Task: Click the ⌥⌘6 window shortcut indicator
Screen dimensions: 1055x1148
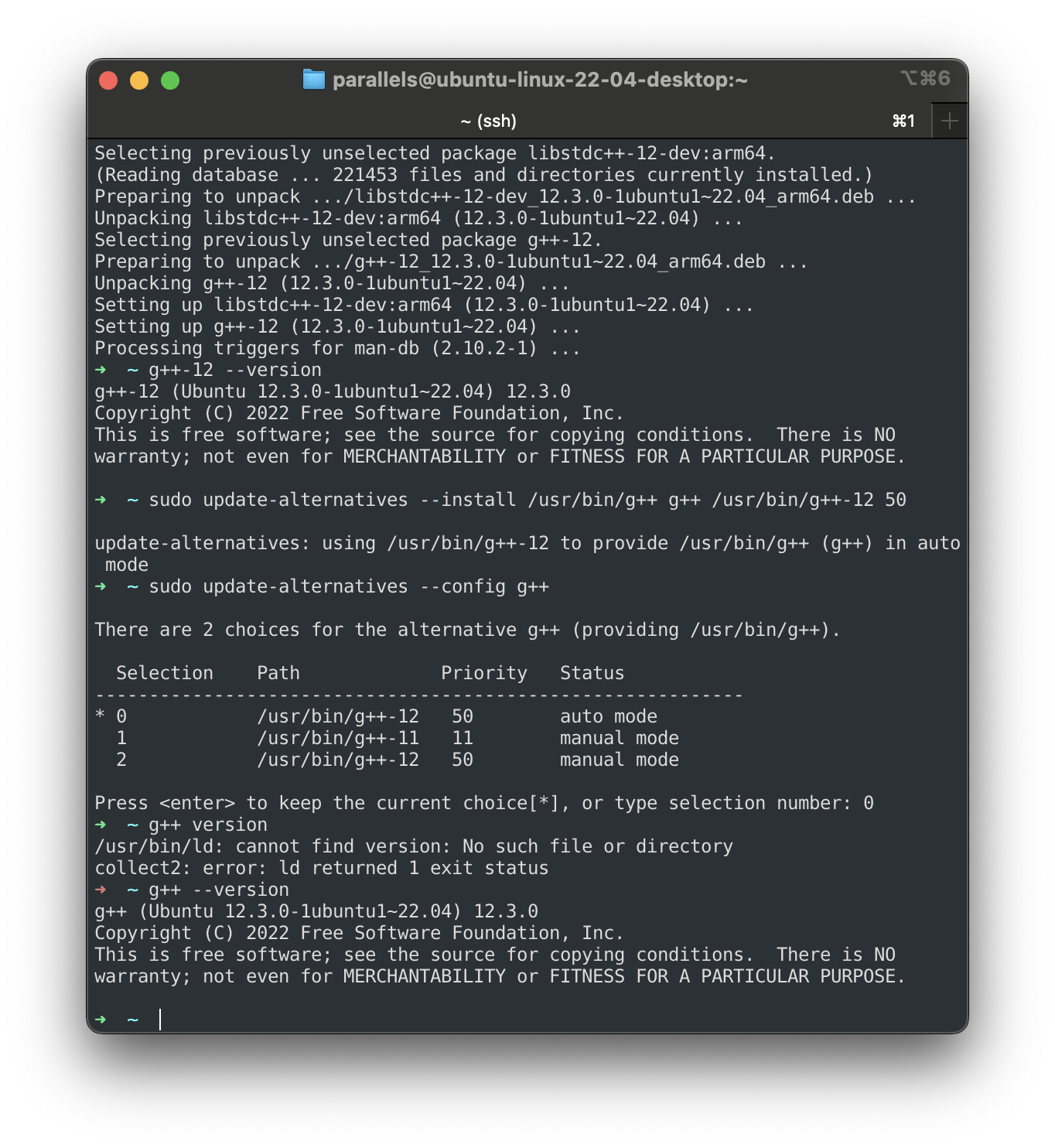Action: point(925,77)
